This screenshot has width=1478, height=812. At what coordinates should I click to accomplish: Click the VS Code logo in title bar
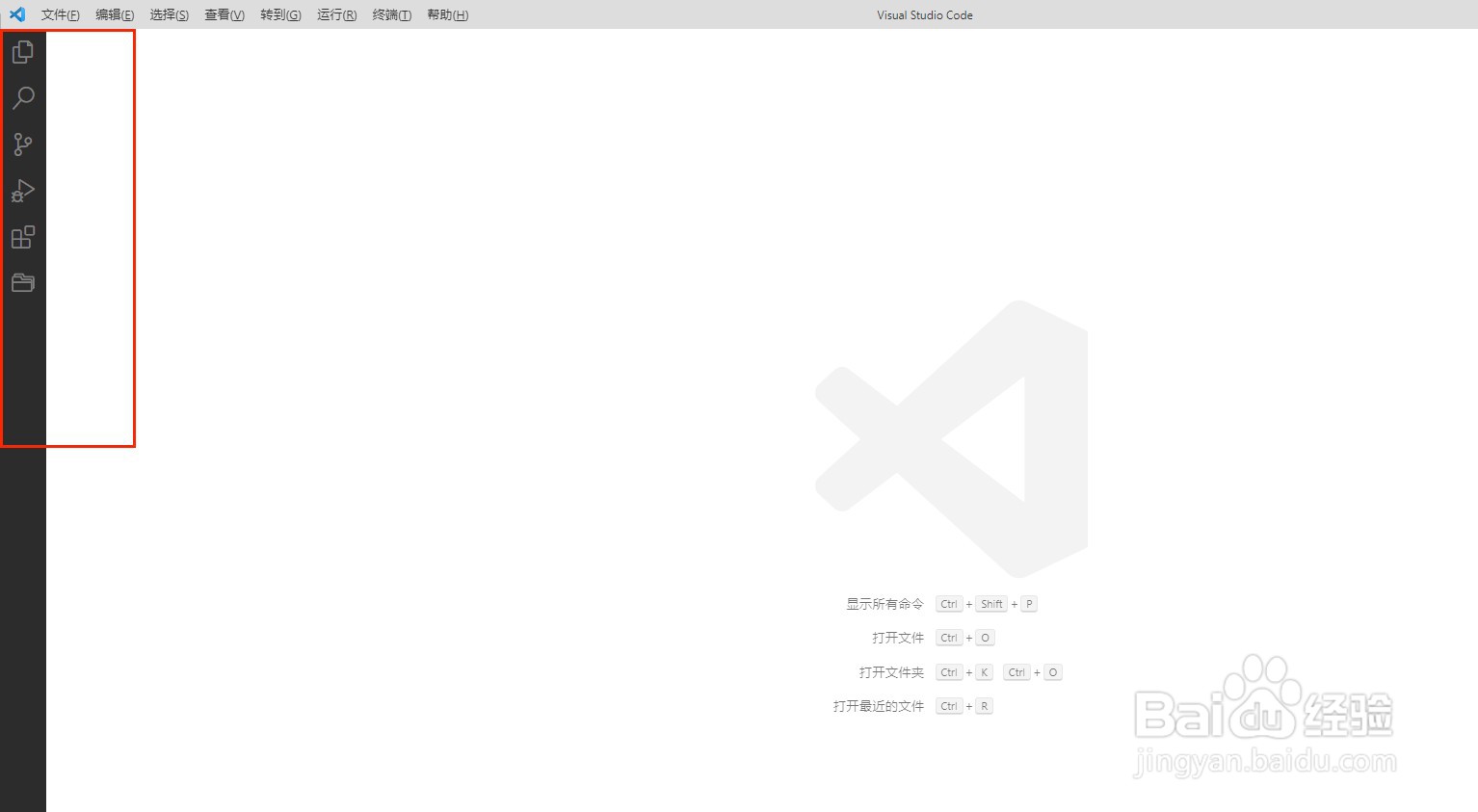[x=17, y=14]
